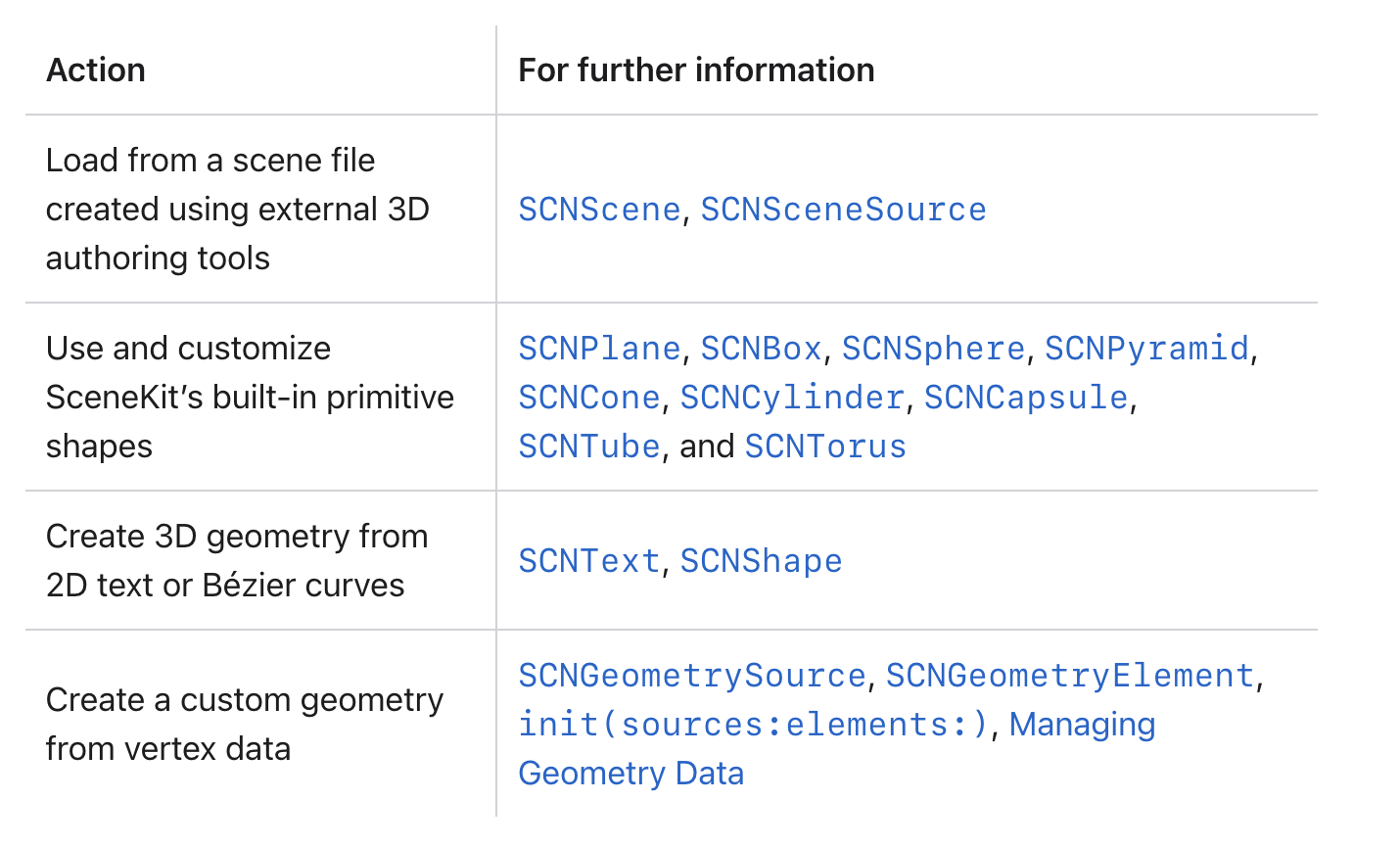This screenshot has width=1400, height=848.
Task: Follow the SCNCapsule link
Action: (x=1026, y=398)
